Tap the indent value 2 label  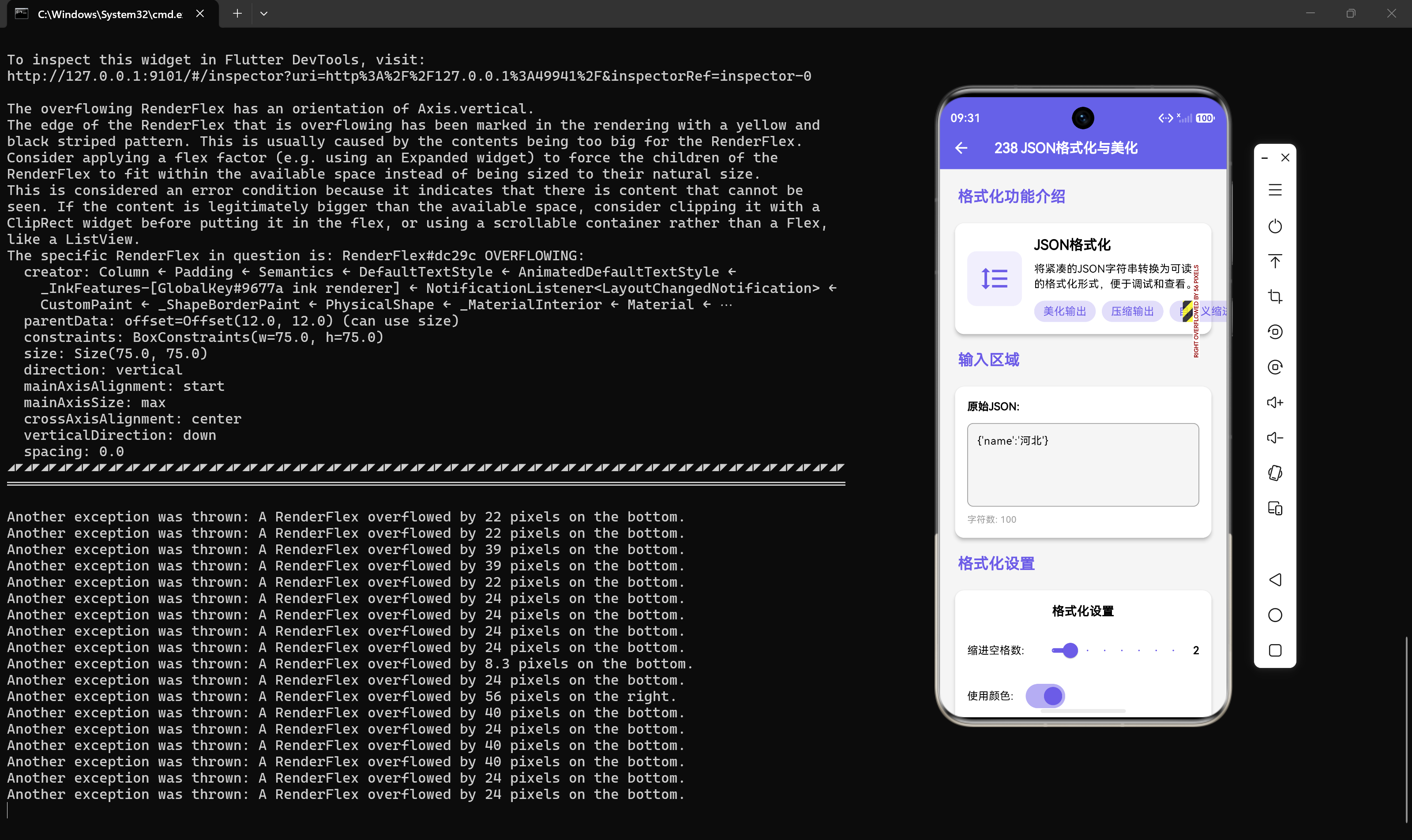1196,650
